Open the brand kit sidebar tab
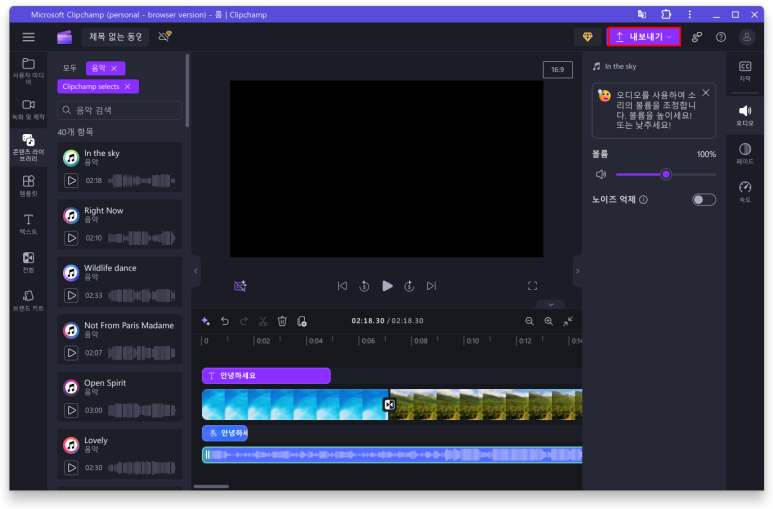Screen dimensions: 773x509 (x=28, y=300)
